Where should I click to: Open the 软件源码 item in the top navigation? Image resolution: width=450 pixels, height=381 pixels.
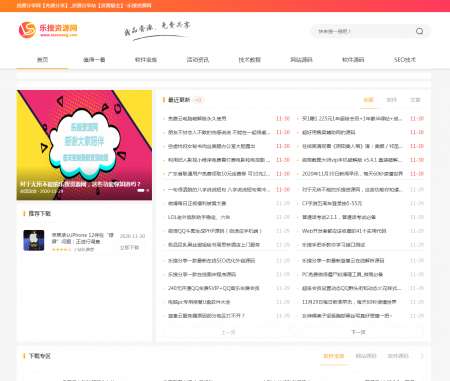pyautogui.click(x=353, y=60)
